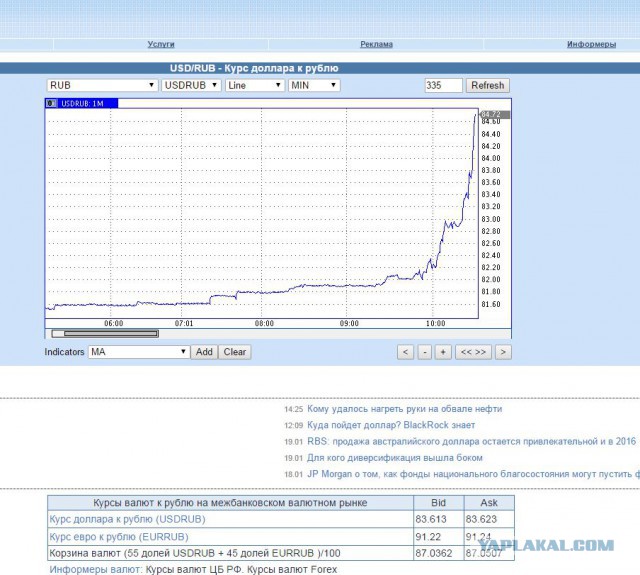Zoom out chart with minus button
Viewport: 640px width, 575px height.
[424, 352]
